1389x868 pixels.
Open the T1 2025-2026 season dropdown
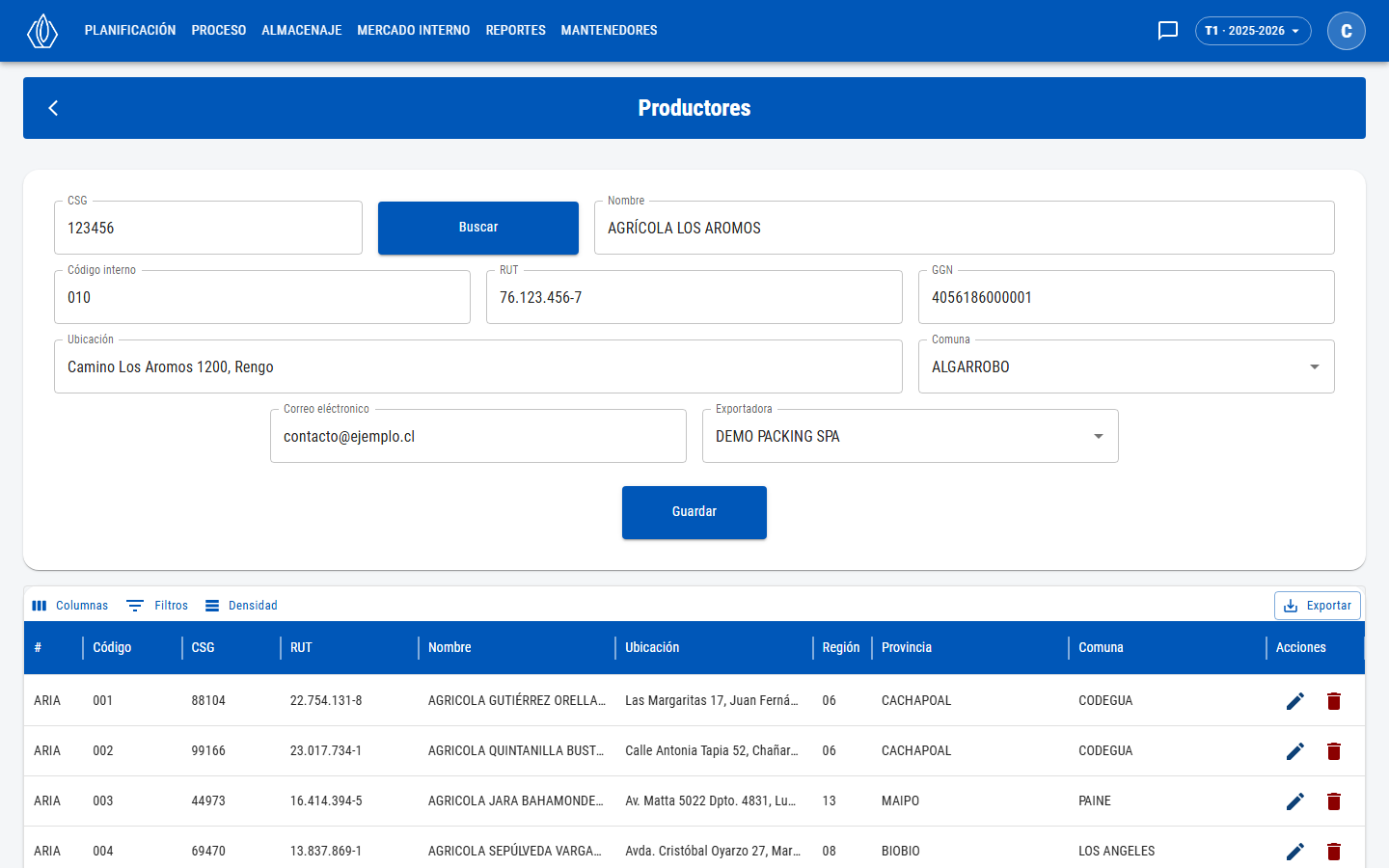(x=1253, y=31)
